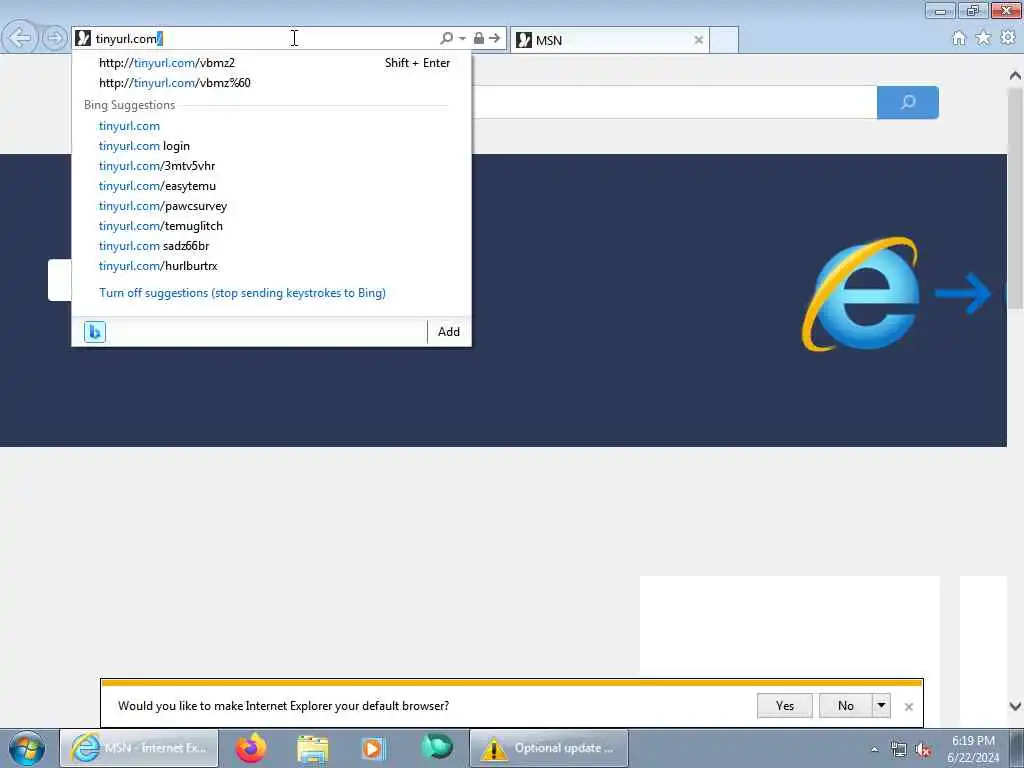Click the Show desktop strip
This screenshot has width=1024, height=768.
(1017, 748)
